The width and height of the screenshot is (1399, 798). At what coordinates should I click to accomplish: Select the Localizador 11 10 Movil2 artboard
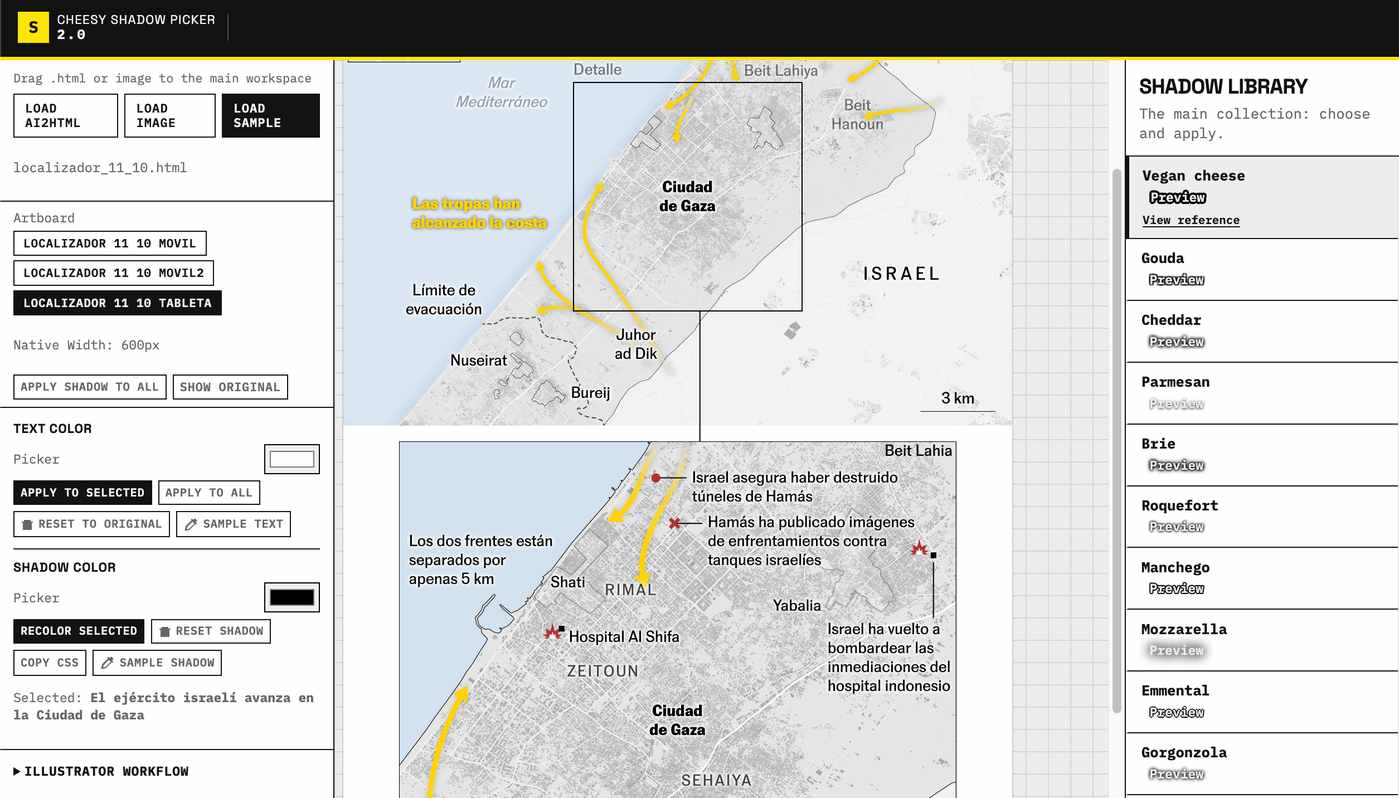pos(114,273)
